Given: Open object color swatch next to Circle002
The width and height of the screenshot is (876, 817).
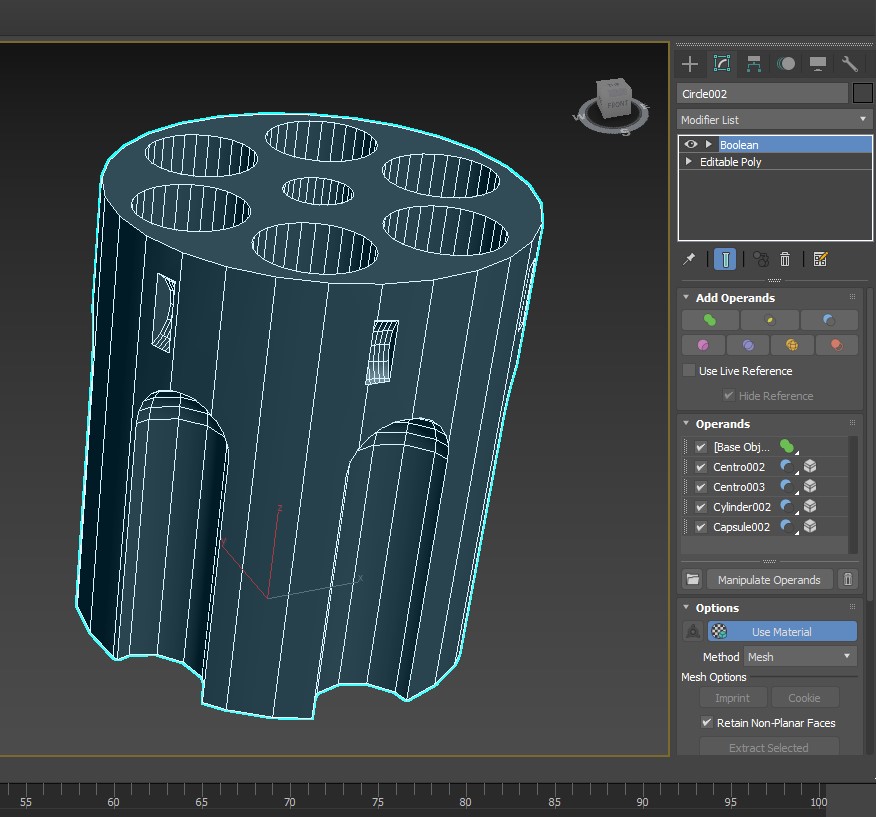Looking at the screenshot, I should tap(863, 94).
